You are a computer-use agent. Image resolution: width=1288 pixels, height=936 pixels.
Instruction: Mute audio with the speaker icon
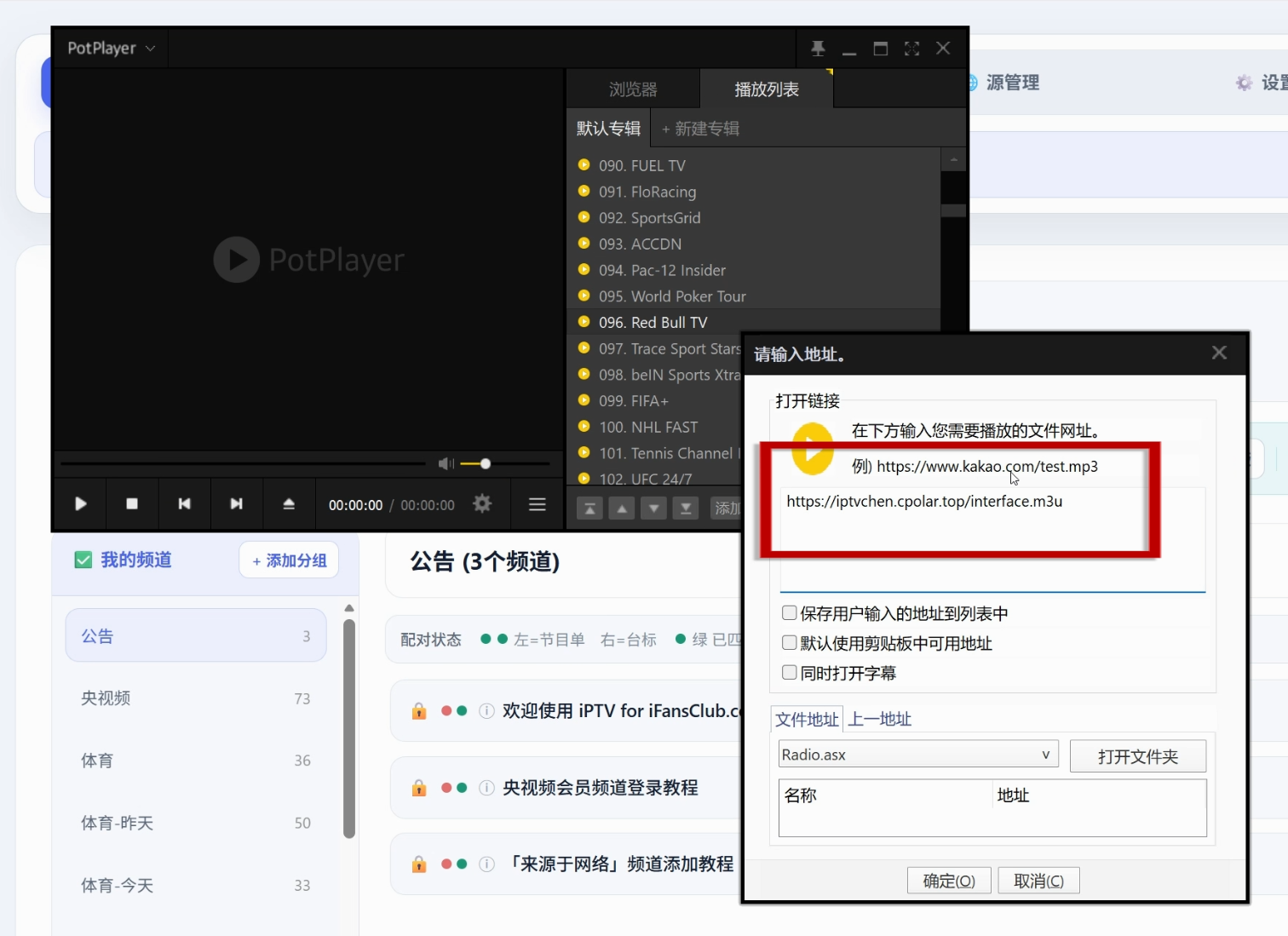(x=446, y=463)
